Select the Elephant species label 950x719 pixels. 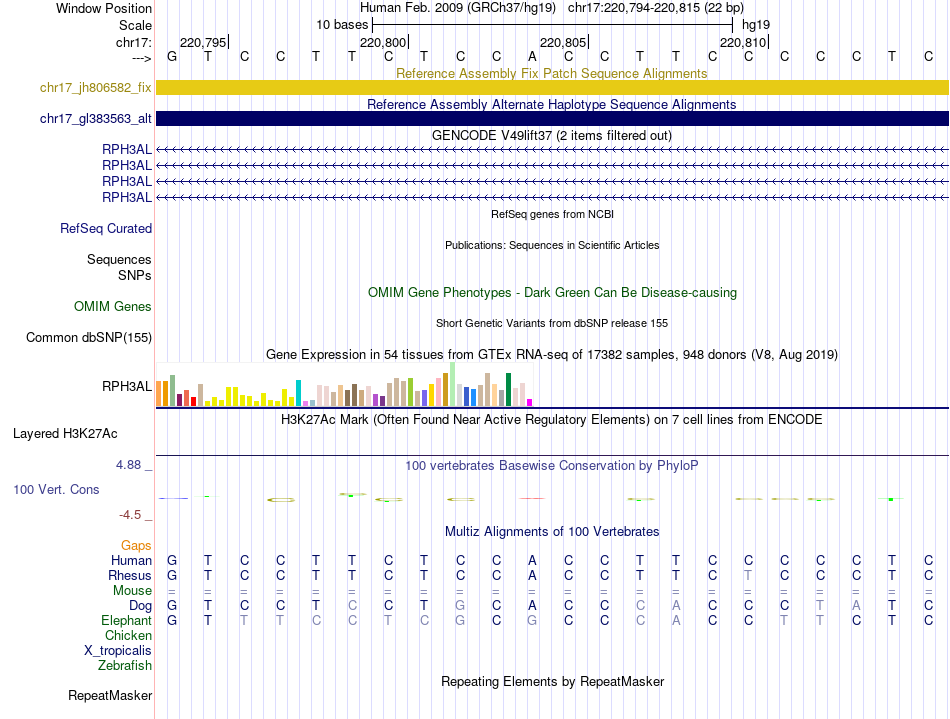pos(127,620)
